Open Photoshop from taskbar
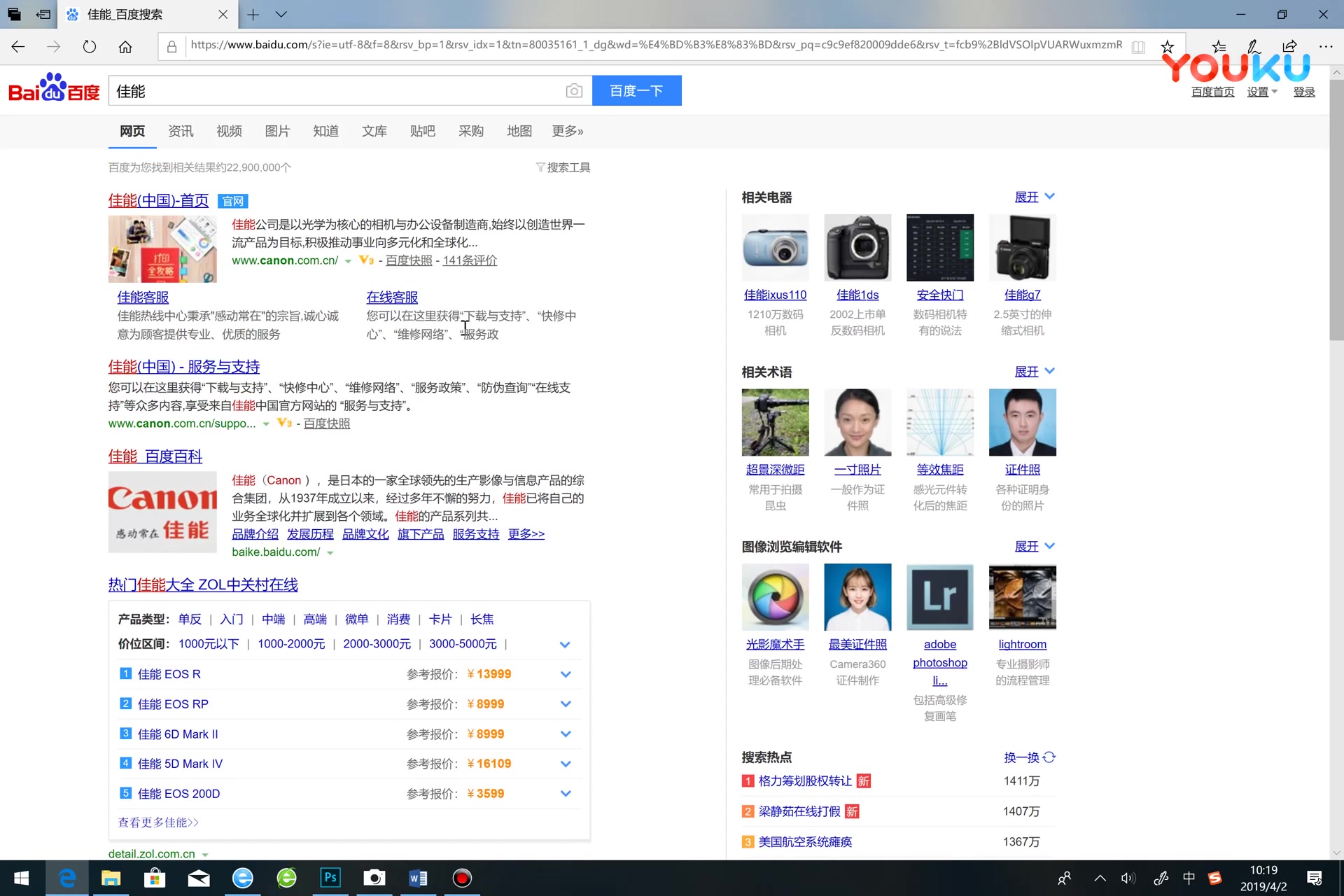 pyautogui.click(x=330, y=878)
